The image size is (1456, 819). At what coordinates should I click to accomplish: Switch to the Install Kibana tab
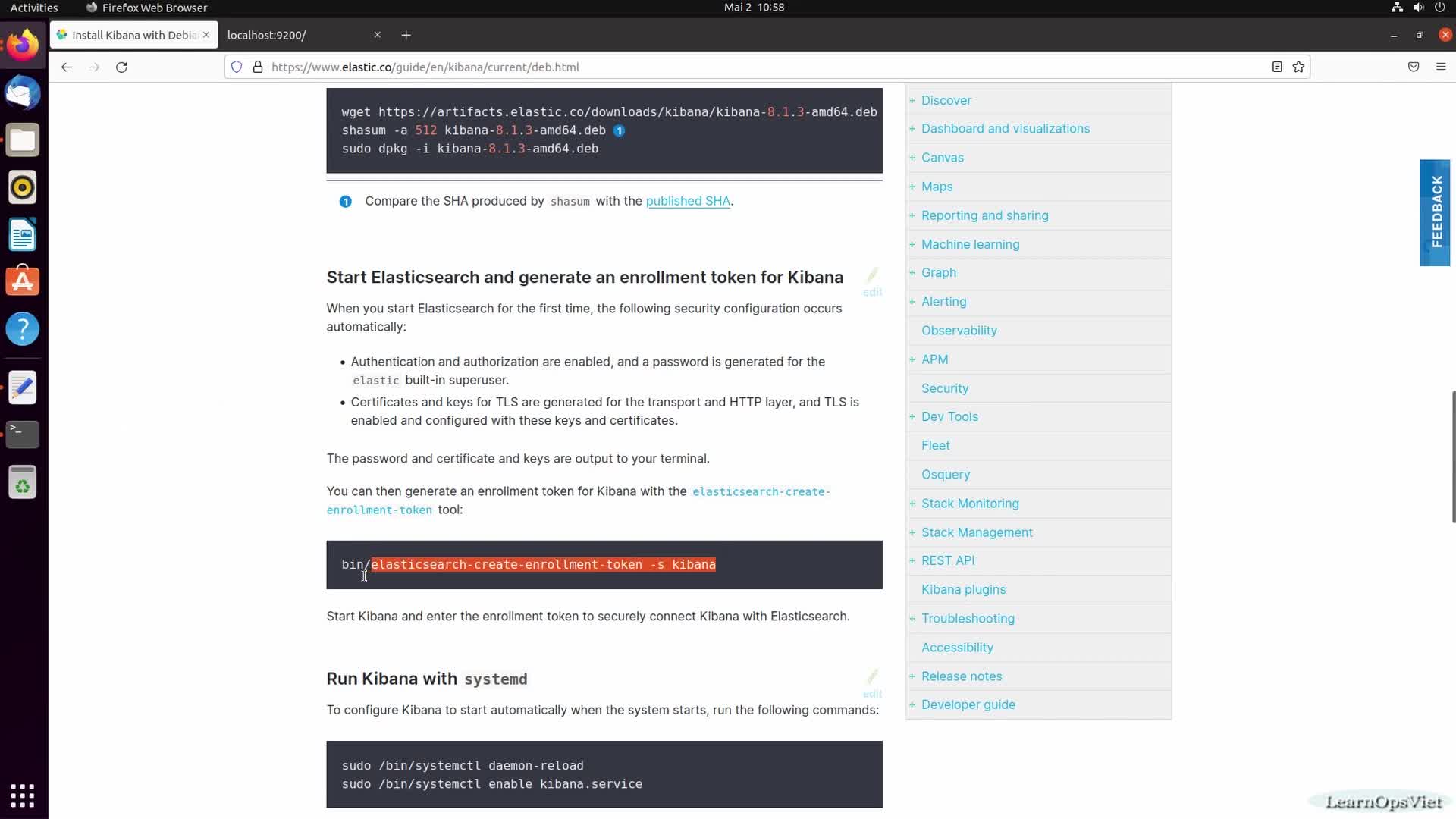[x=133, y=35]
